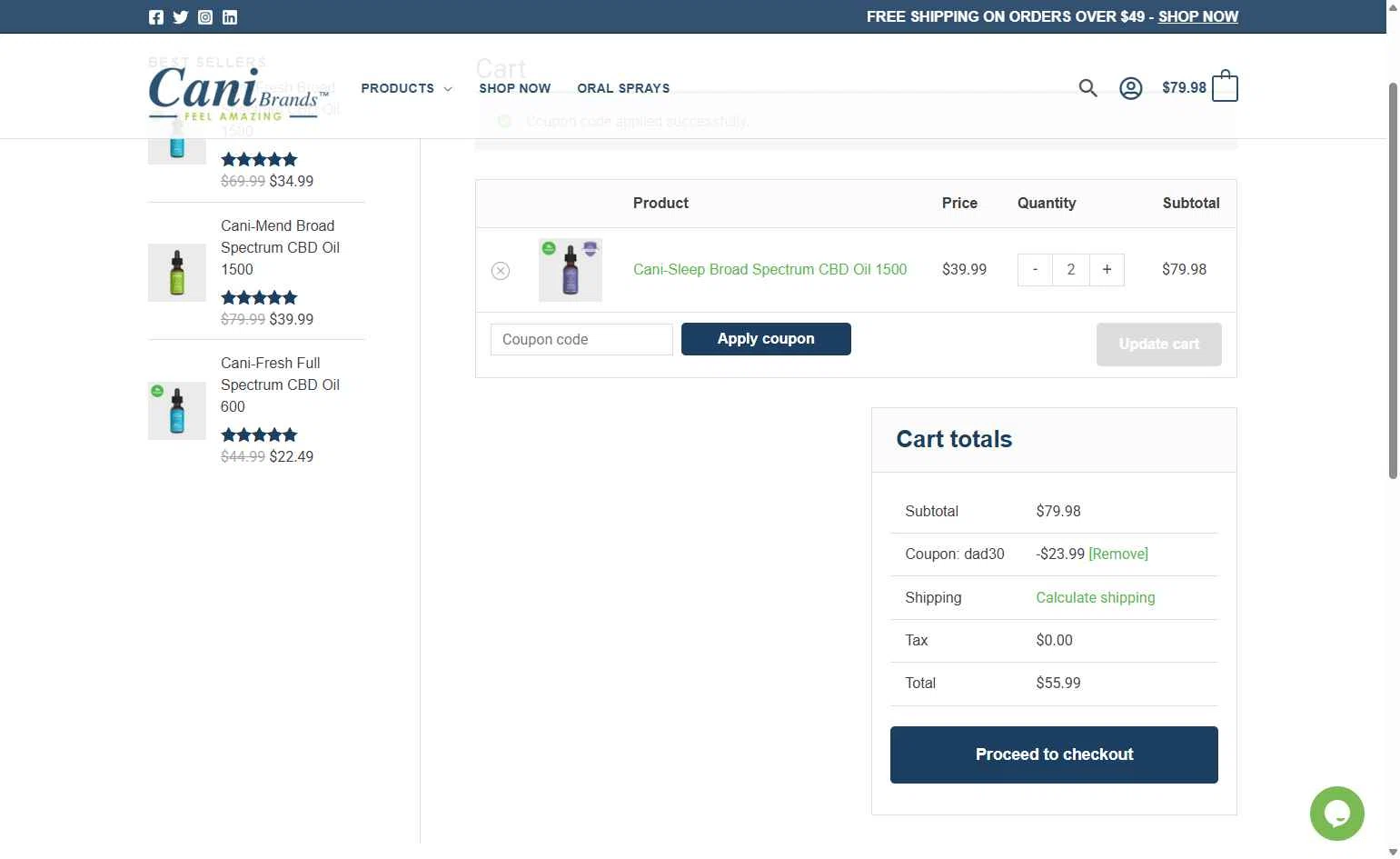This screenshot has height=859, width=1400.
Task: Click the $39.99 Cani-Mend sale price
Action: pos(292,319)
